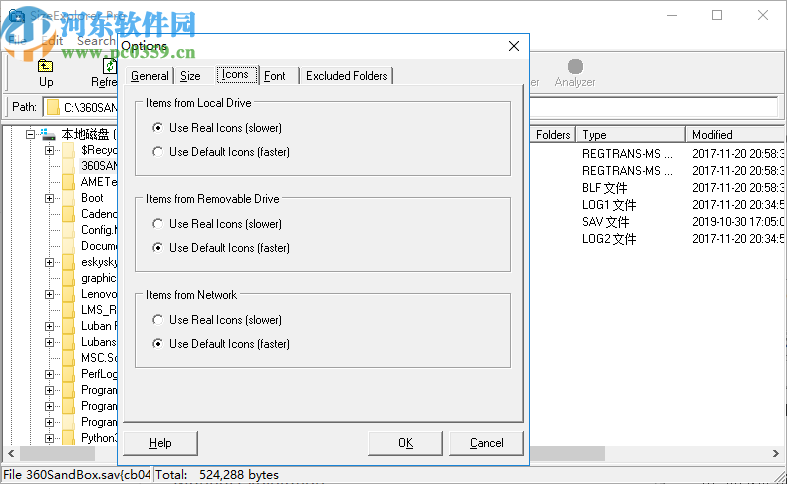Click the LOG1 文件 type cell
The image size is (787, 484).
coord(609,205)
